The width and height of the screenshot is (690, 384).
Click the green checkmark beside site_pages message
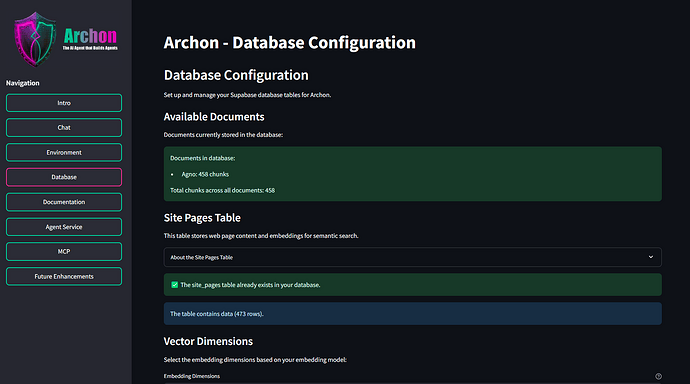coord(175,285)
